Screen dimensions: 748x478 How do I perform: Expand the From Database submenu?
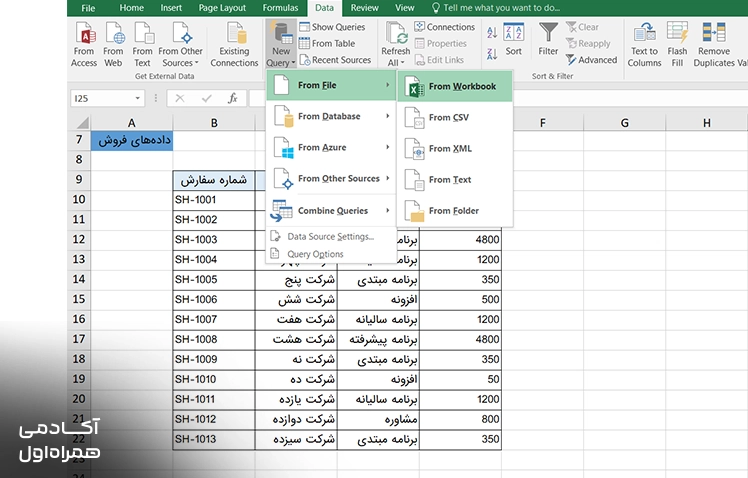pos(331,116)
